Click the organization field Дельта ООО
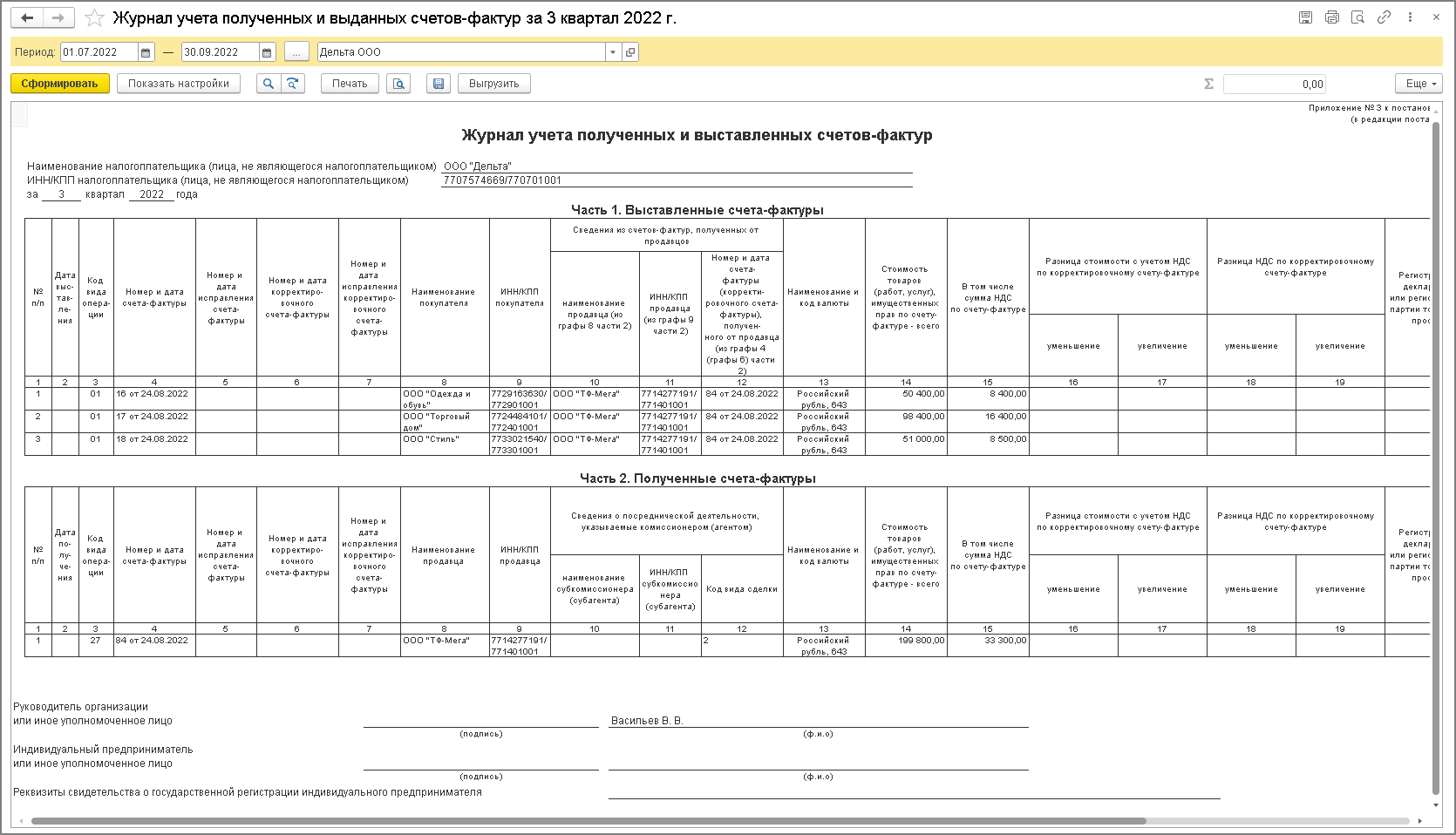This screenshot has width=1456, height=835. pyautogui.click(x=461, y=52)
